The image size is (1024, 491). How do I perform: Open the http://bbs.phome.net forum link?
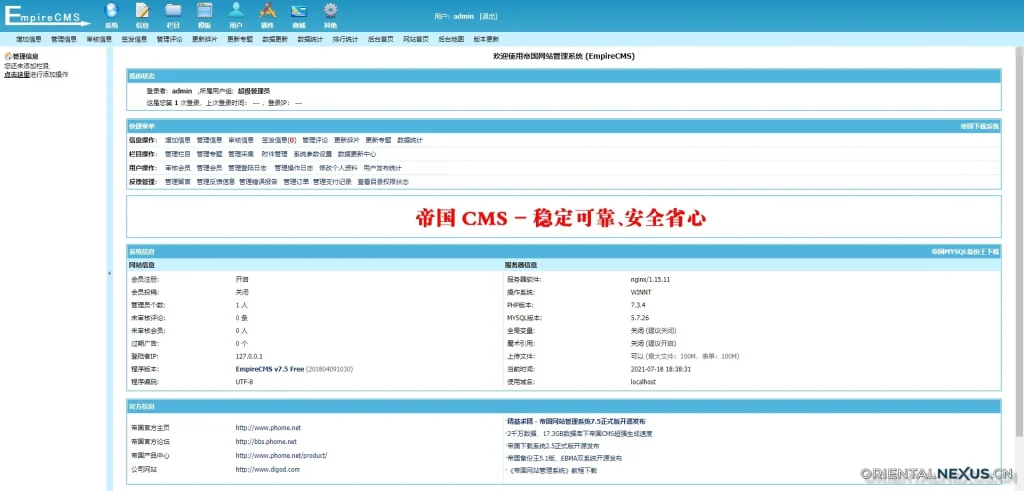[266, 441]
